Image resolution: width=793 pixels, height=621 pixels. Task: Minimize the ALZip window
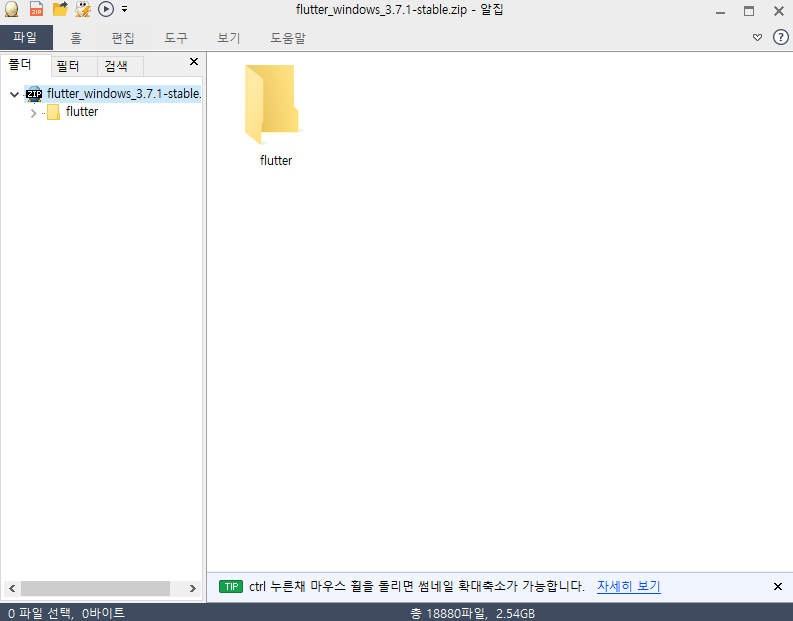(x=721, y=12)
